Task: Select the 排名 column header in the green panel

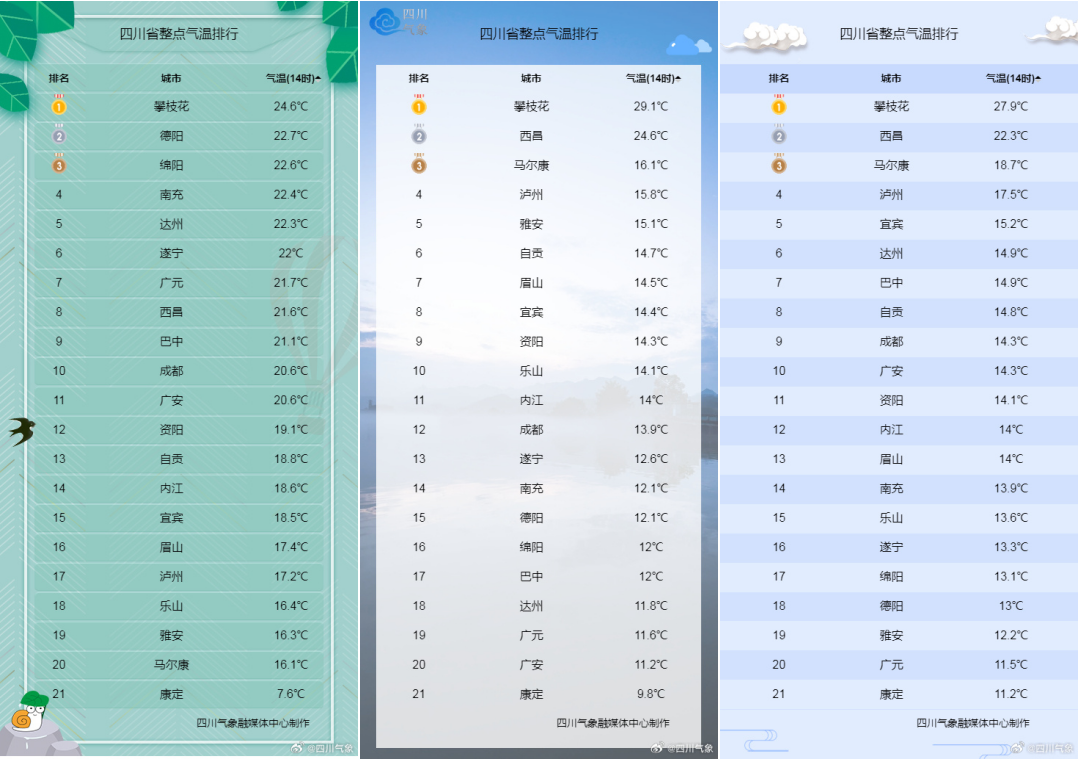Action: coord(59,78)
